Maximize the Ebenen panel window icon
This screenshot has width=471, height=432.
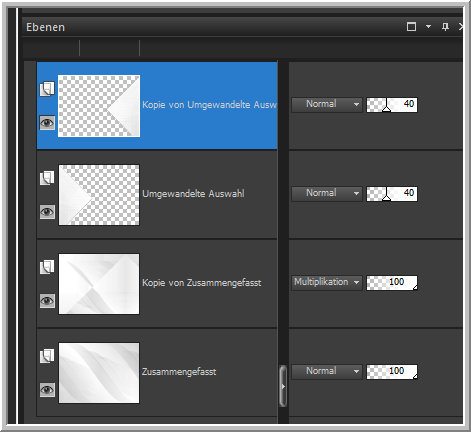(x=411, y=27)
